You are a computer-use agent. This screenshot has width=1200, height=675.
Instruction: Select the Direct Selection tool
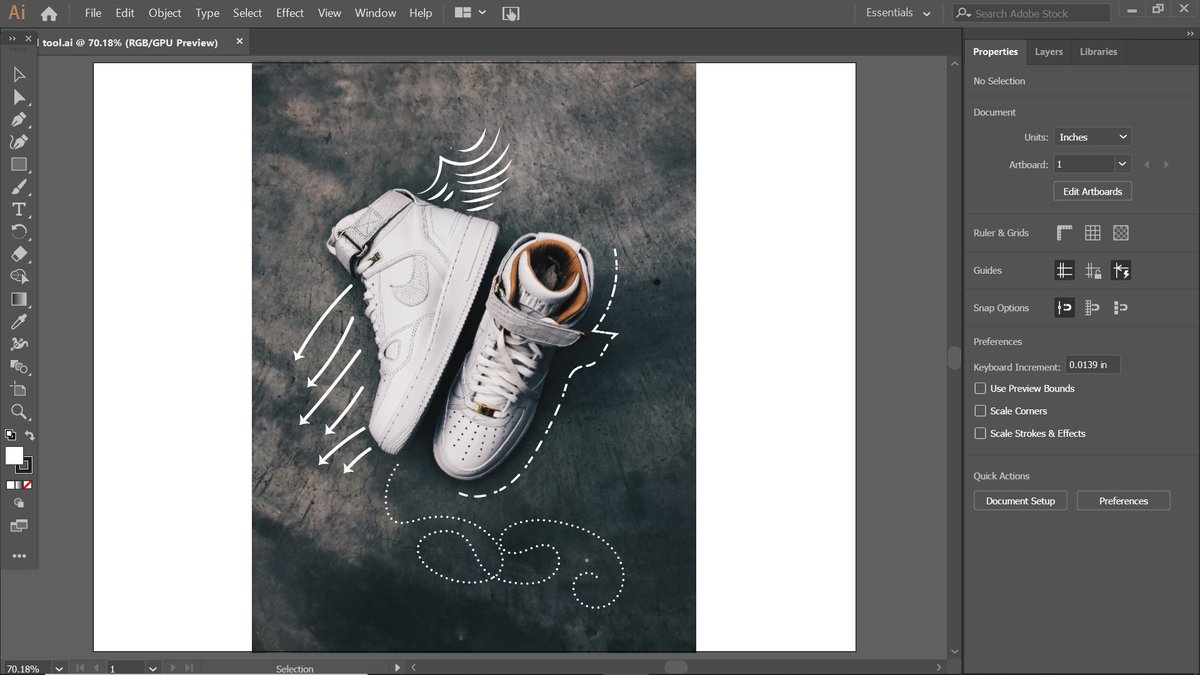click(x=19, y=97)
